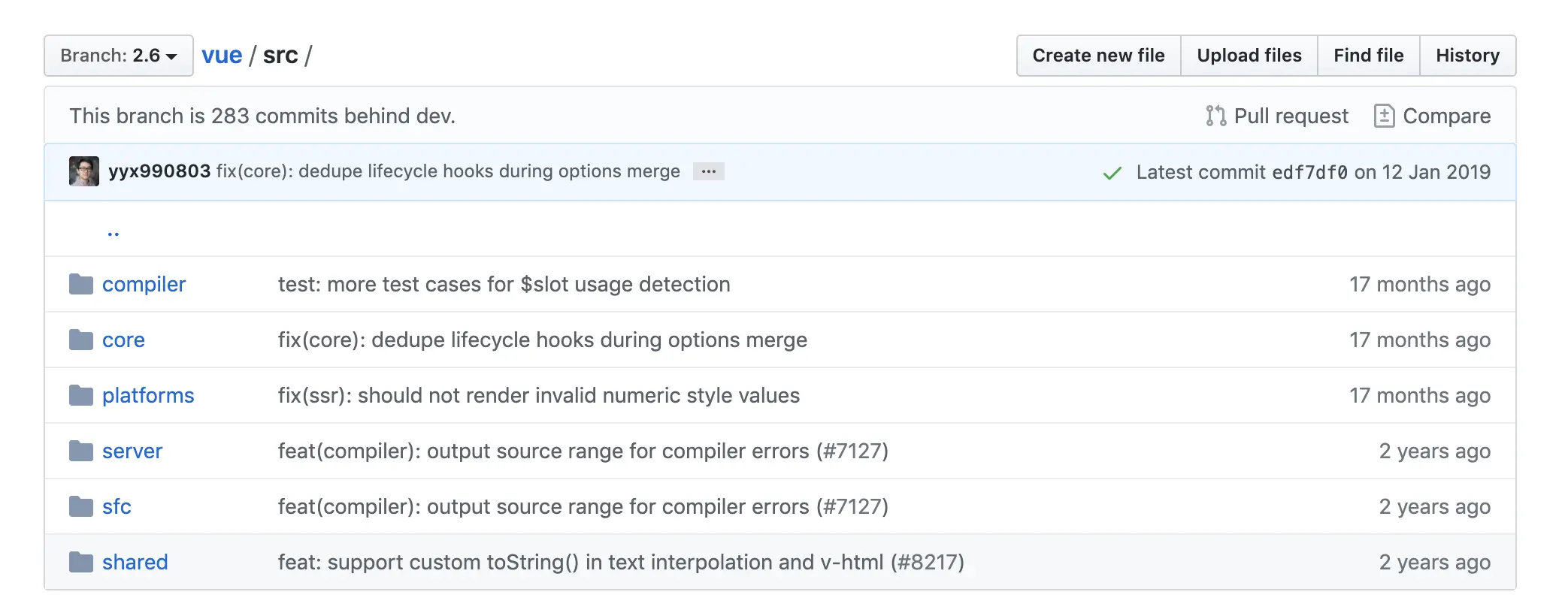This screenshot has height=613, width=1568.
Task: Open a Pull request
Action: click(x=1277, y=116)
